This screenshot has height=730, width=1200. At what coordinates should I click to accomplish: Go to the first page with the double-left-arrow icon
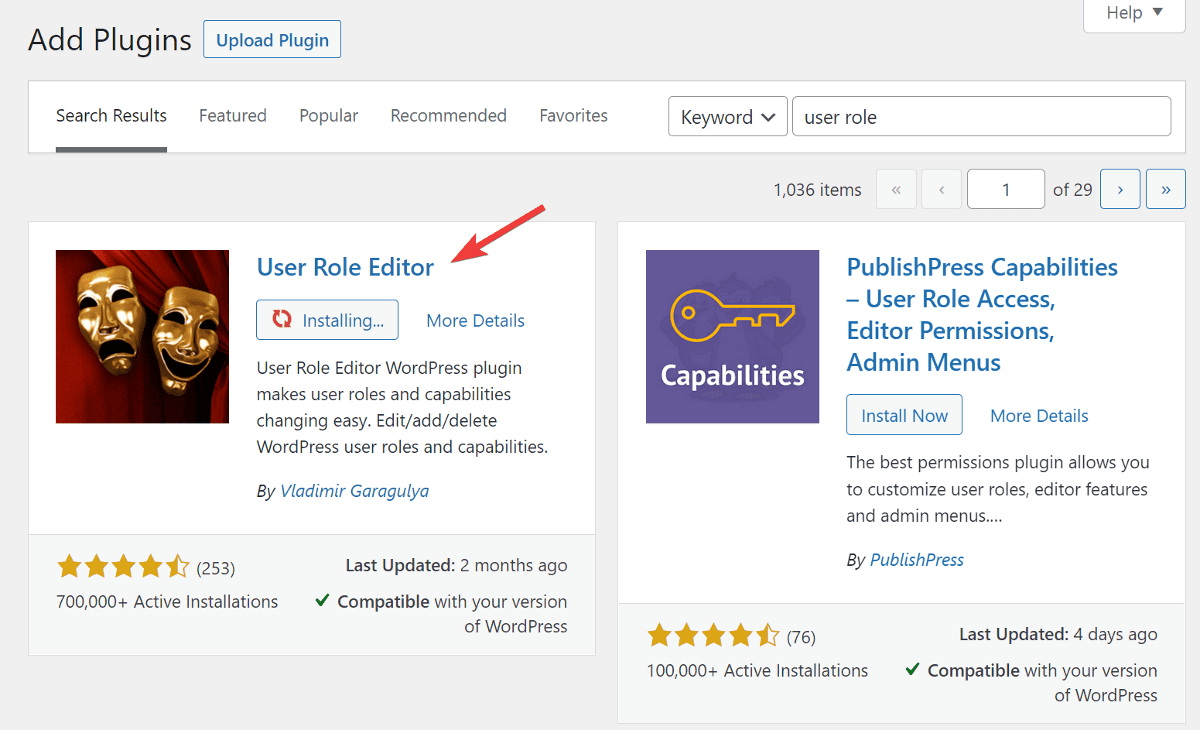896,188
